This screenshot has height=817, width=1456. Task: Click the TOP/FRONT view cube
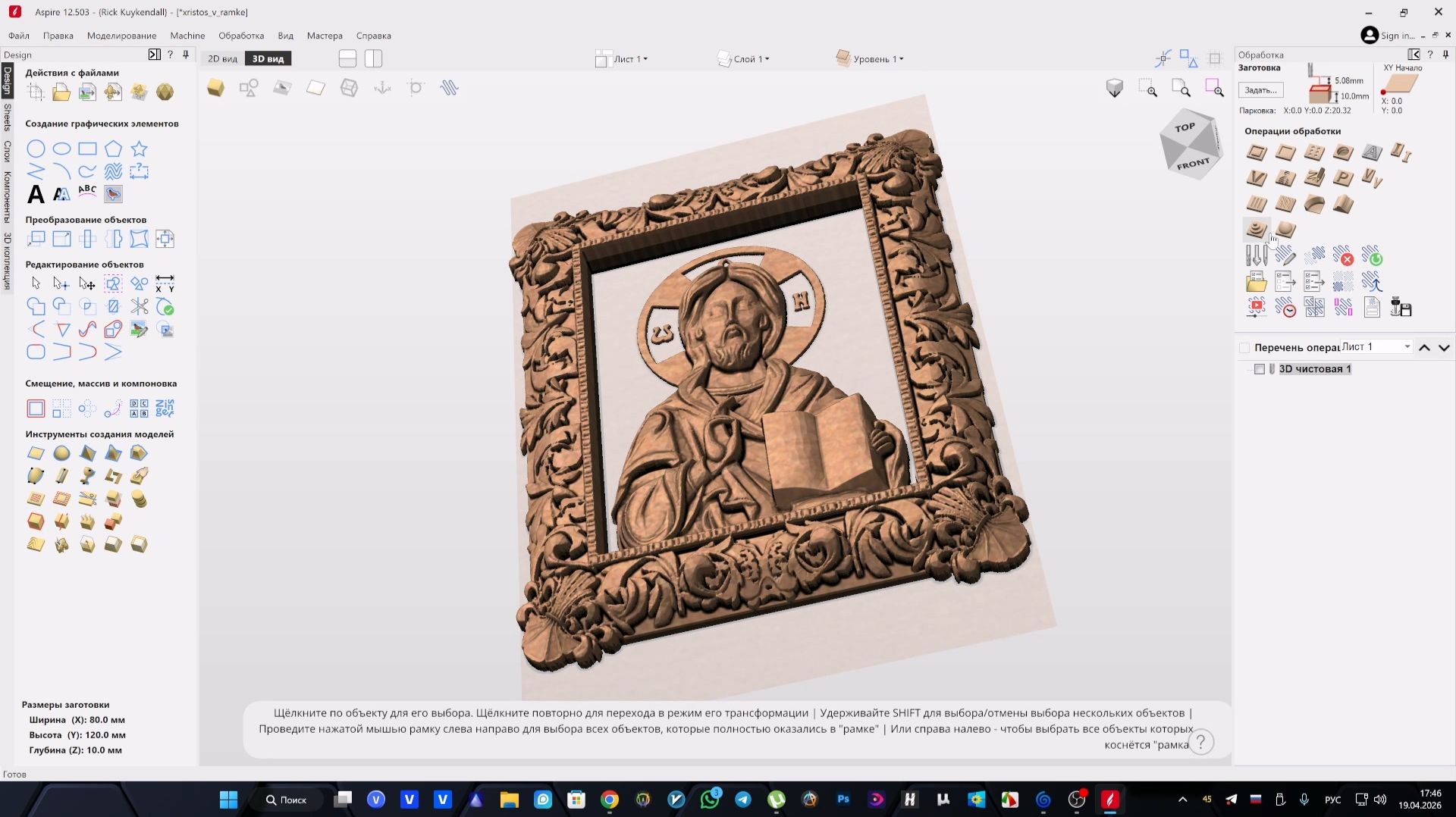(x=1191, y=145)
